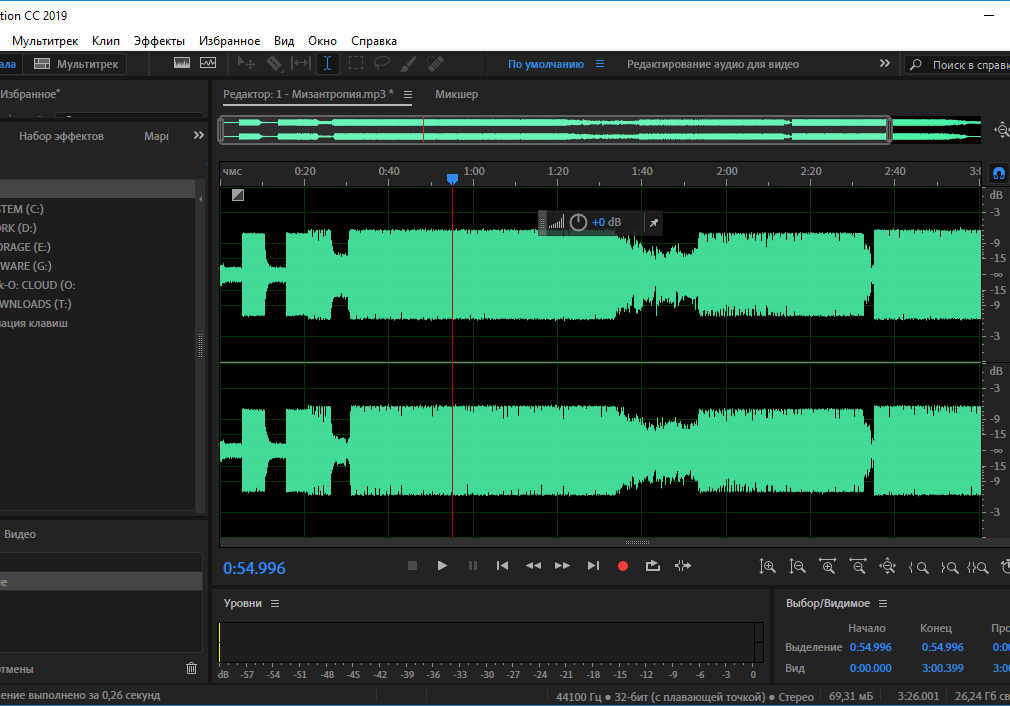This screenshot has width=1010, height=706.
Task: Select WORK (D:) drive in browser
Action: (x=18, y=228)
